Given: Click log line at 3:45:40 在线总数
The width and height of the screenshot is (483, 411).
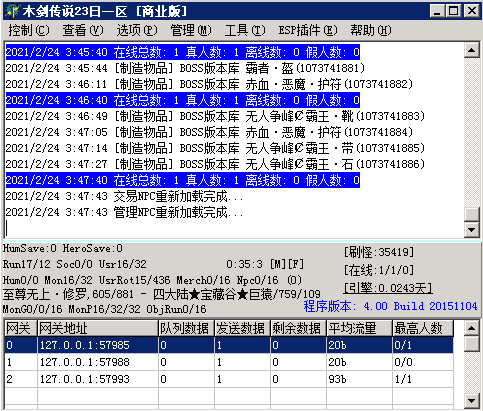Looking at the screenshot, I should (x=183, y=52).
